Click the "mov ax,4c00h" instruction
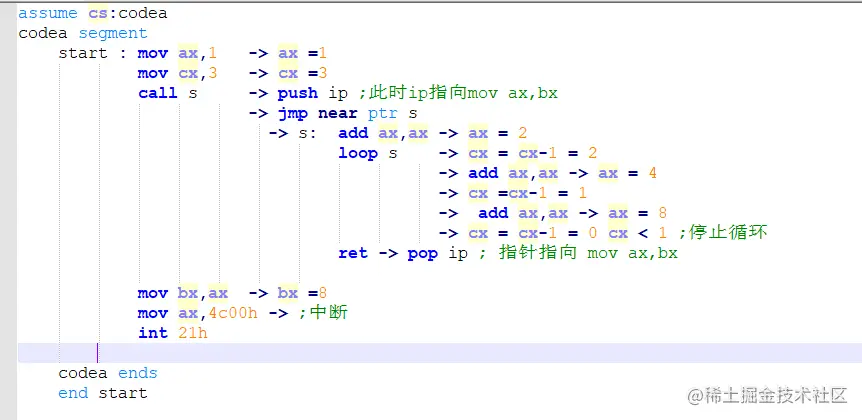The height and width of the screenshot is (420, 862). coord(197,313)
